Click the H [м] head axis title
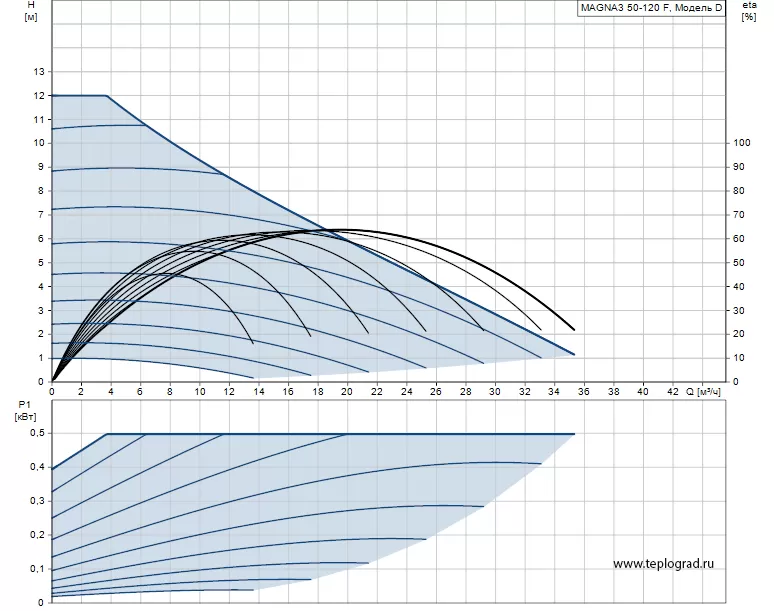774x611 pixels. (31, 11)
